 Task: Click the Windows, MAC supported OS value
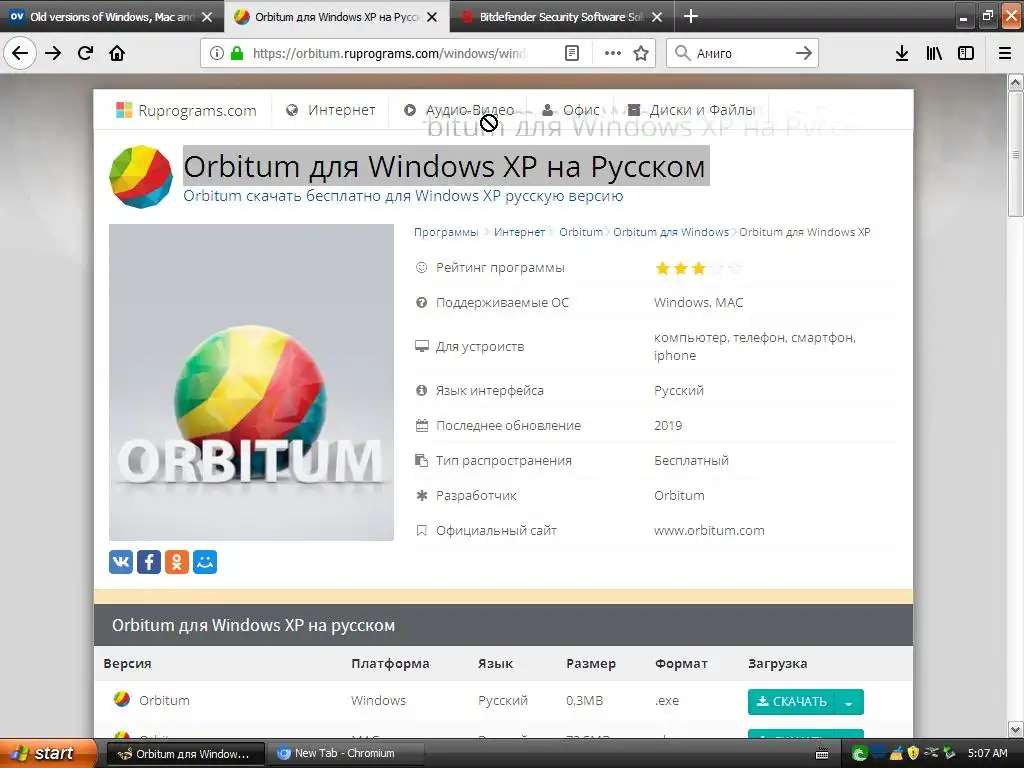(698, 302)
